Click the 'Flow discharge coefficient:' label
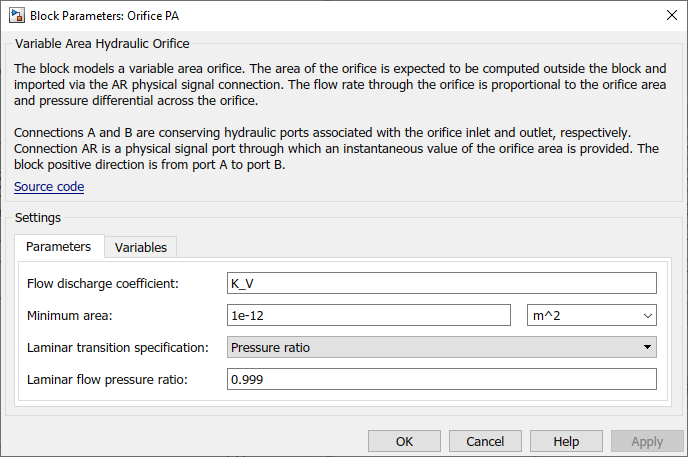This screenshot has width=688, height=457. (x=103, y=284)
